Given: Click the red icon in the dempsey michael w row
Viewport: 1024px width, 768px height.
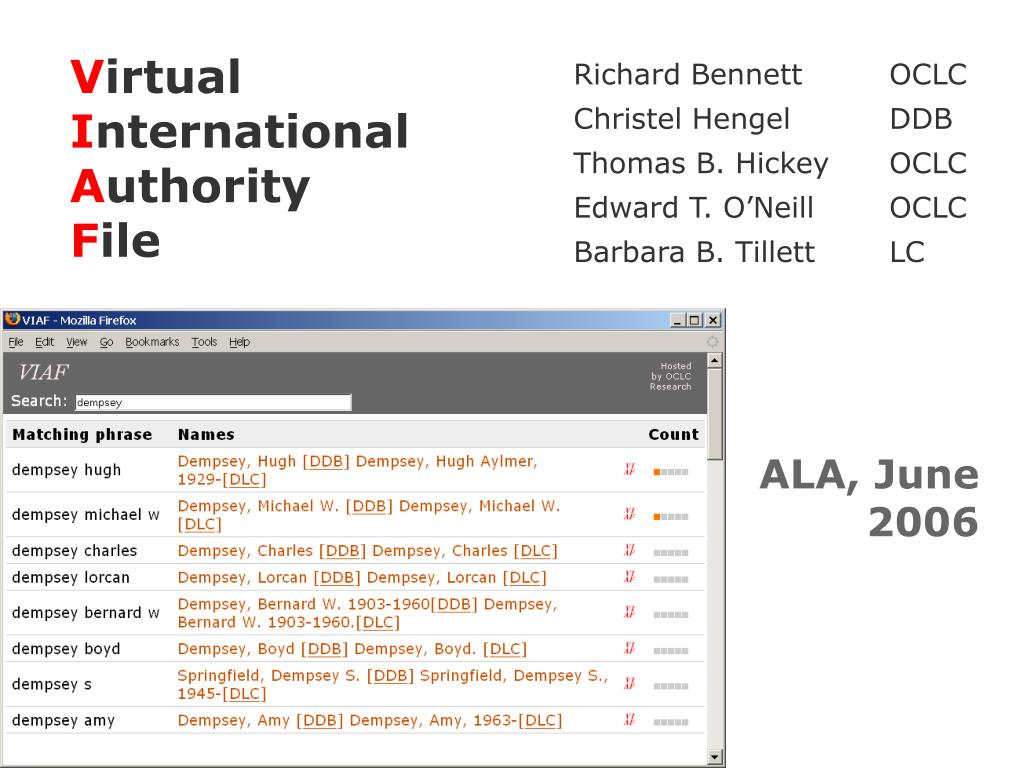Looking at the screenshot, I should pos(630,514).
